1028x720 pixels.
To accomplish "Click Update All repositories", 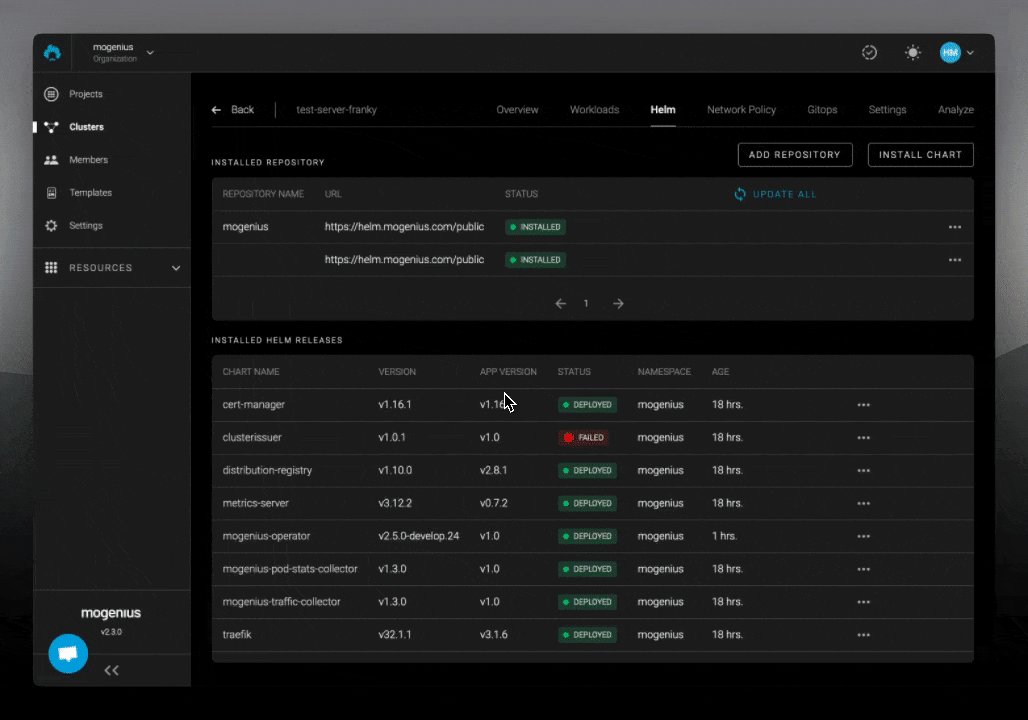I will point(775,194).
